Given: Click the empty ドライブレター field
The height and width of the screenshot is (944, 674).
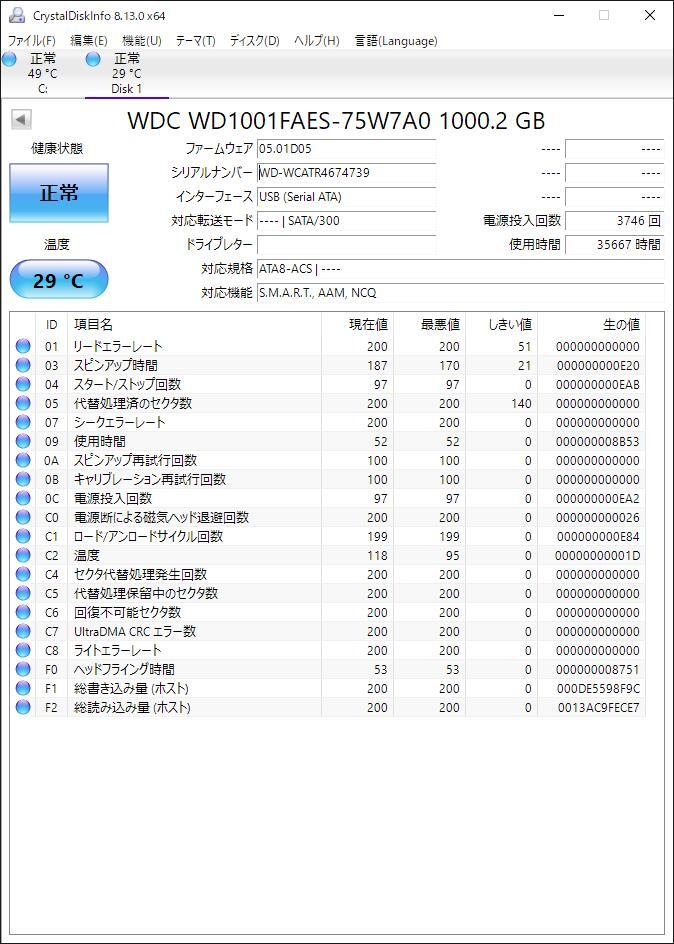Looking at the screenshot, I should click(346, 244).
